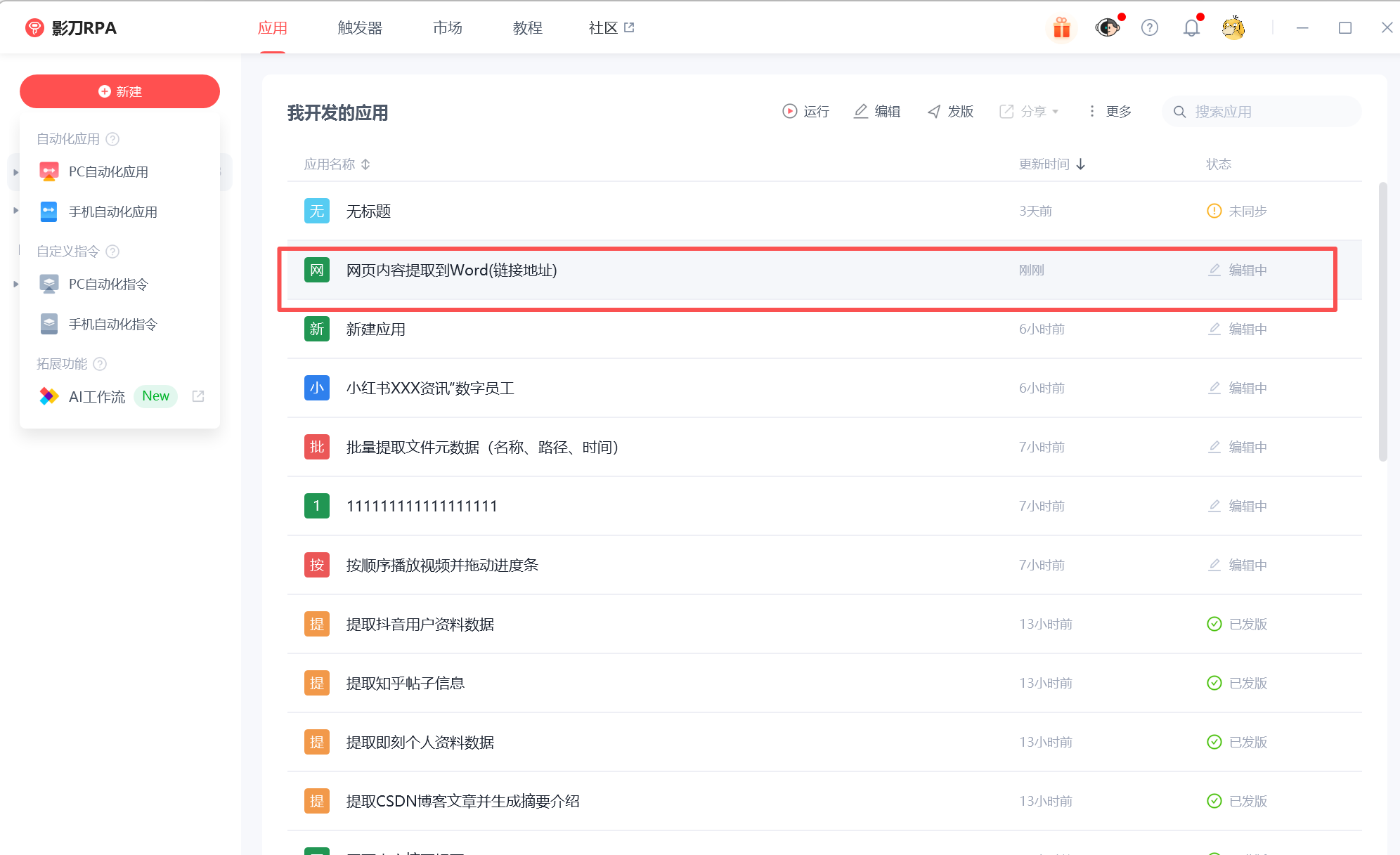Switch to the 市场 tab
Viewport: 1400px width, 855px height.
(448, 28)
